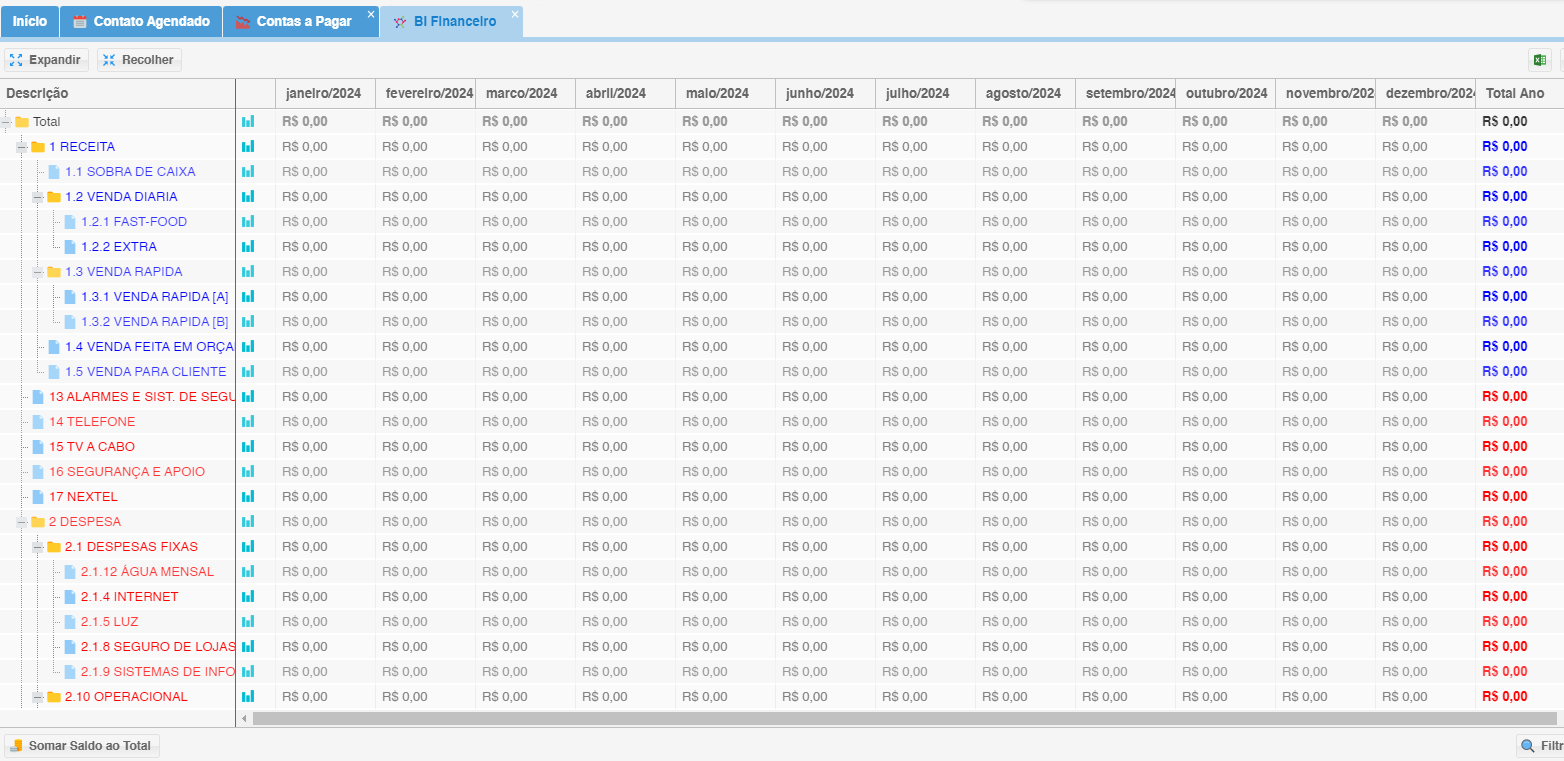Click the Recolher button
This screenshot has height=761, width=1564.
coord(139,60)
